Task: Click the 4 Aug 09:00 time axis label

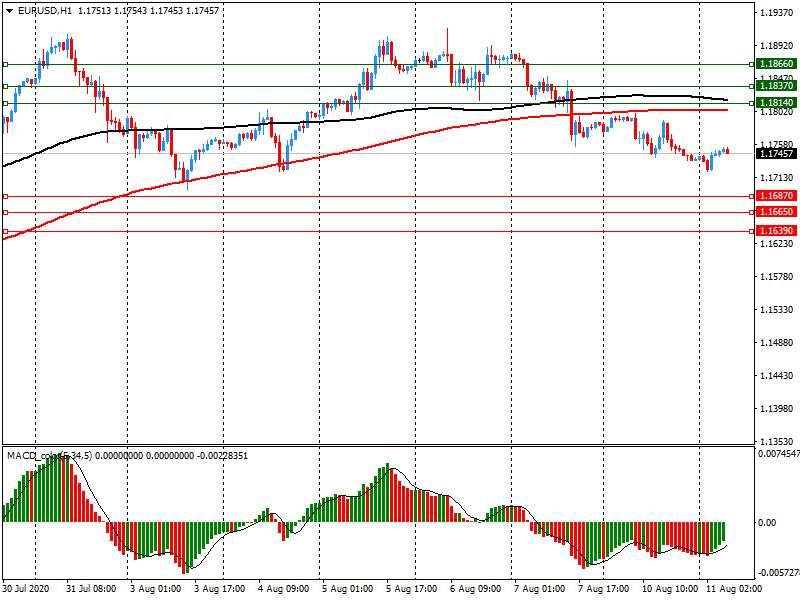Action: [284, 589]
